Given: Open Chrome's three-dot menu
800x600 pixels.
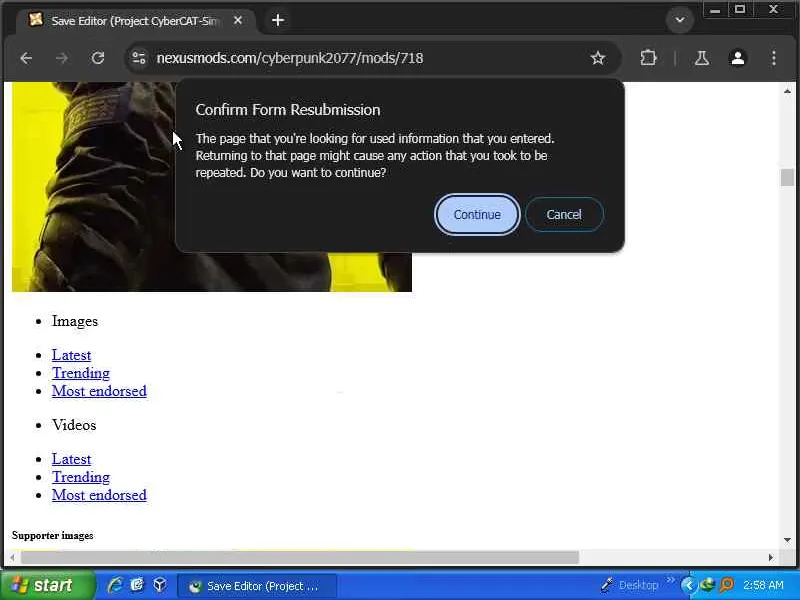Looking at the screenshot, I should pos(773,58).
